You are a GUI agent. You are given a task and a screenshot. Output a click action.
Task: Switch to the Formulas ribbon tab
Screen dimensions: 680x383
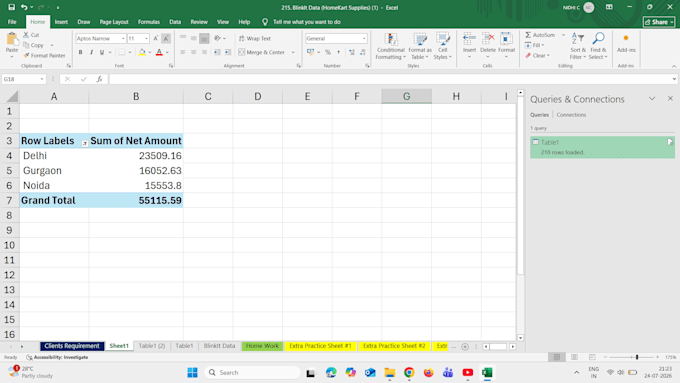(x=149, y=22)
